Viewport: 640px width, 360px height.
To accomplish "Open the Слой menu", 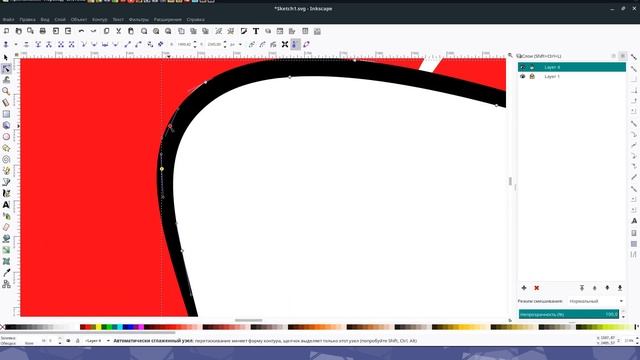I will [60, 19].
